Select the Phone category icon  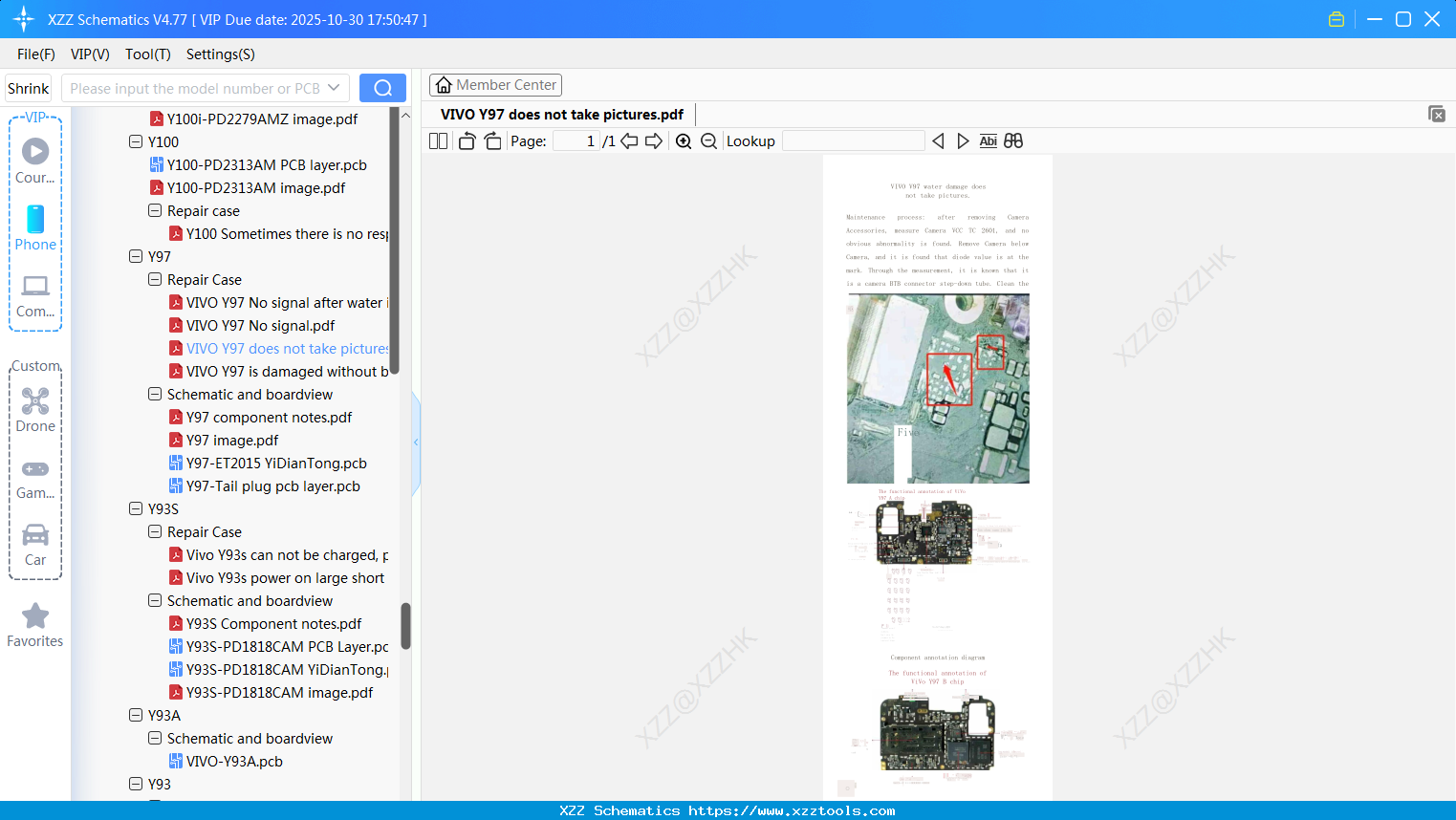pyautogui.click(x=35, y=227)
